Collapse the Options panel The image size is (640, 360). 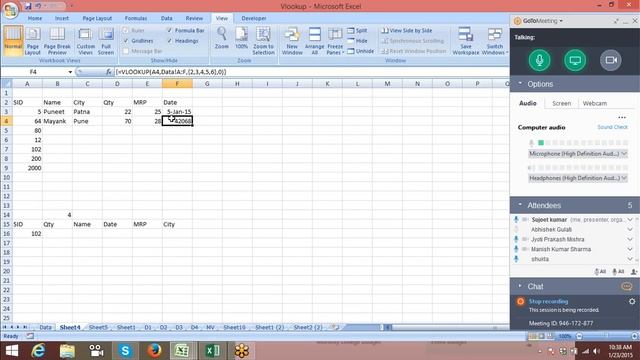point(520,84)
